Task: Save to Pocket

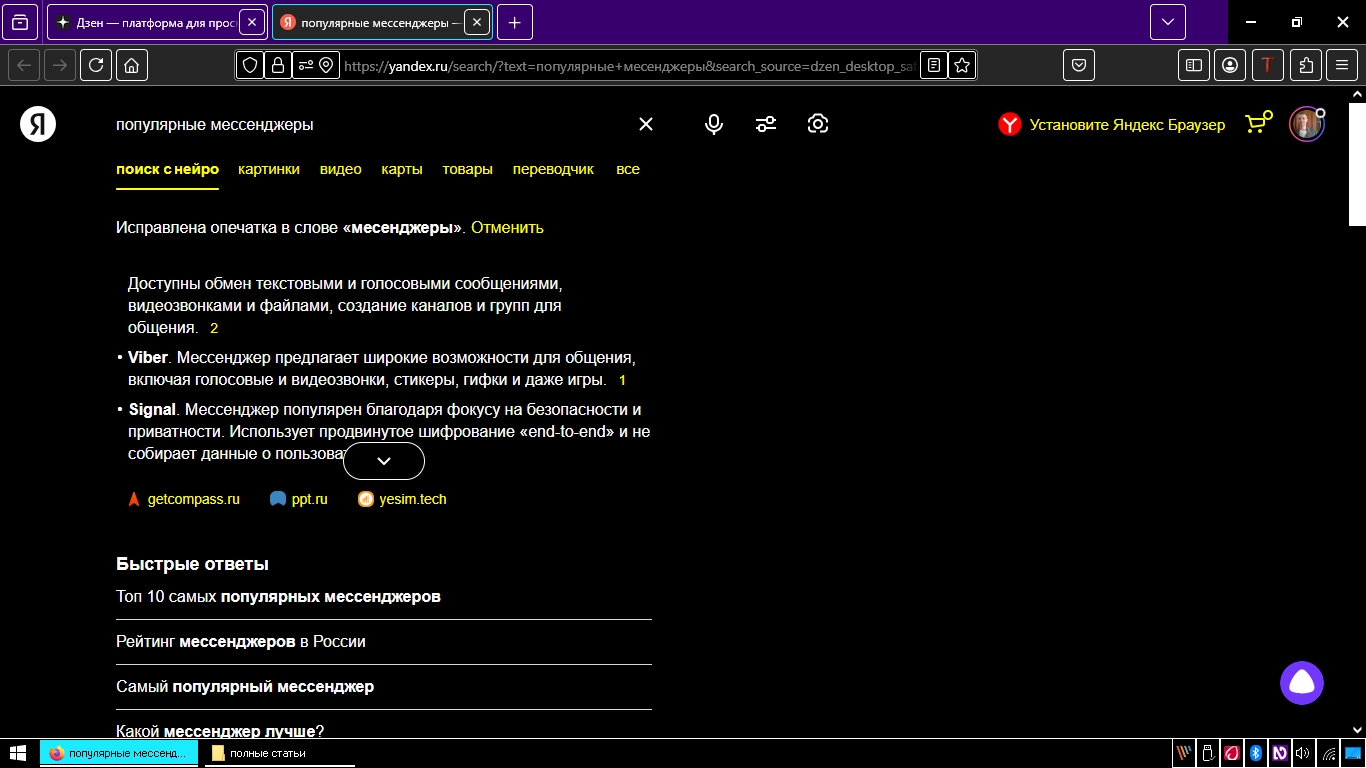Action: coord(1079,65)
